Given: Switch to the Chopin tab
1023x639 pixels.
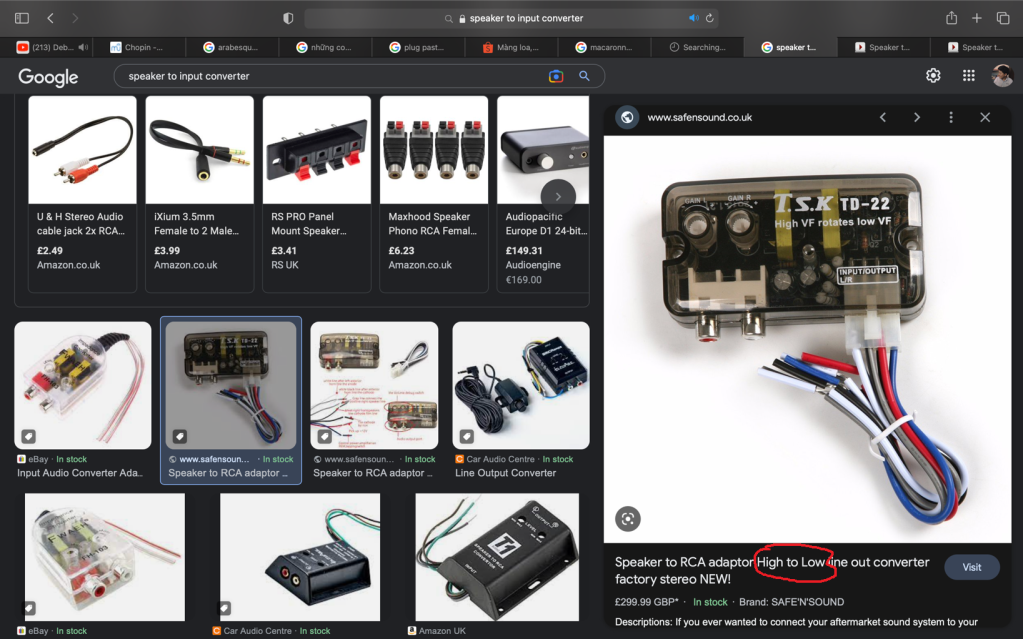Looking at the screenshot, I should tap(139, 47).
